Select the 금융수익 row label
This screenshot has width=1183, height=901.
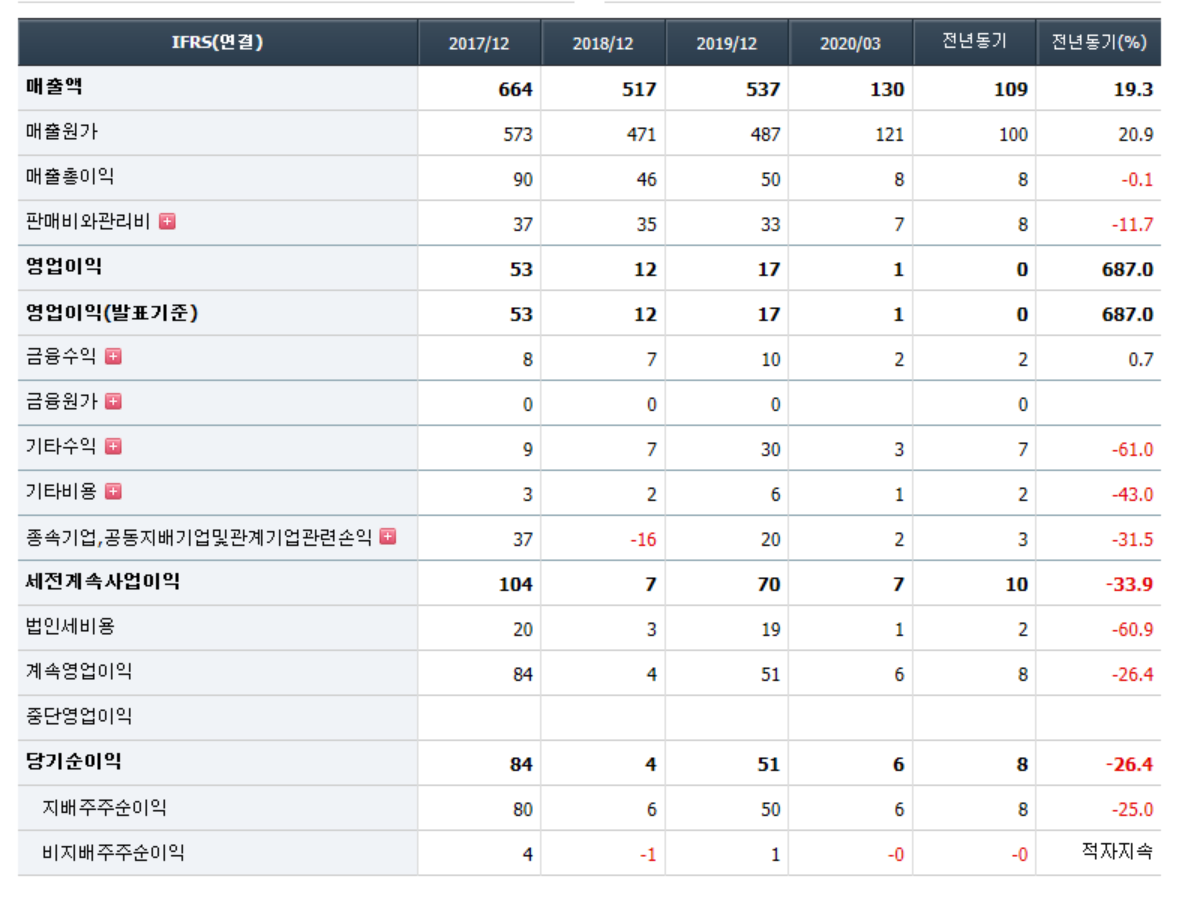[61, 356]
